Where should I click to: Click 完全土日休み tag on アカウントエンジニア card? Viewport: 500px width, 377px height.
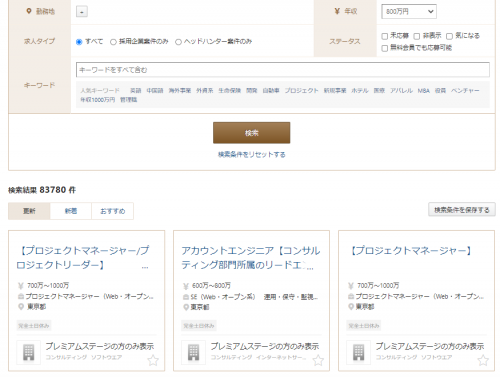tap(199, 326)
